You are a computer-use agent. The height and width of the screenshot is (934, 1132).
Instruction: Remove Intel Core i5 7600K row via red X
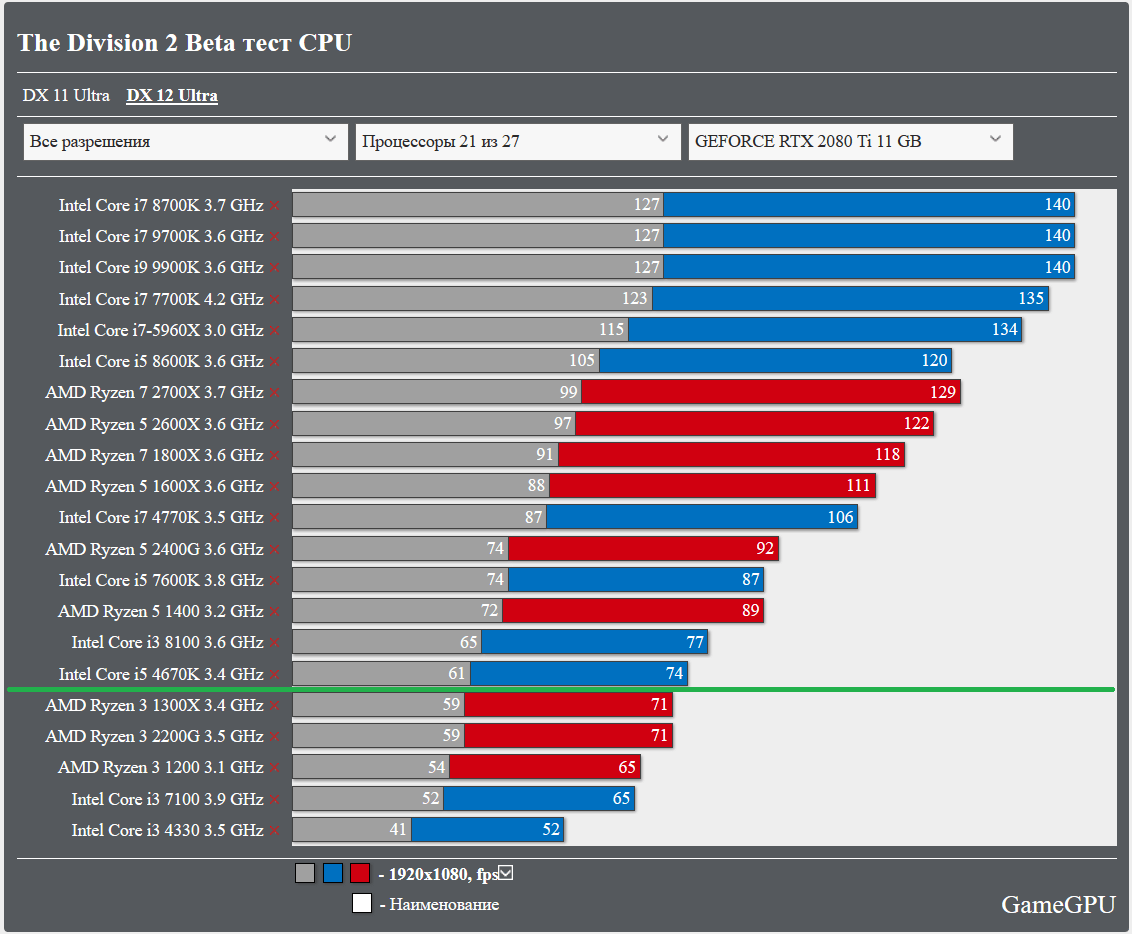click(x=275, y=580)
